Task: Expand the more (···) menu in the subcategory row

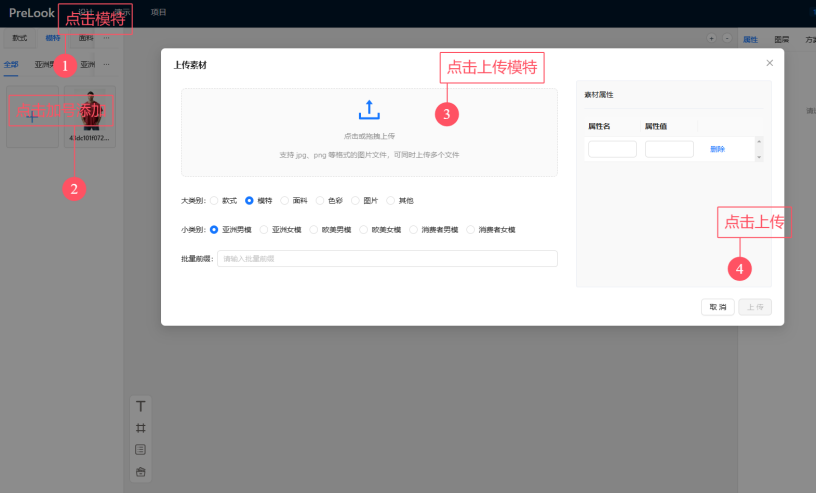Action: click(x=107, y=64)
